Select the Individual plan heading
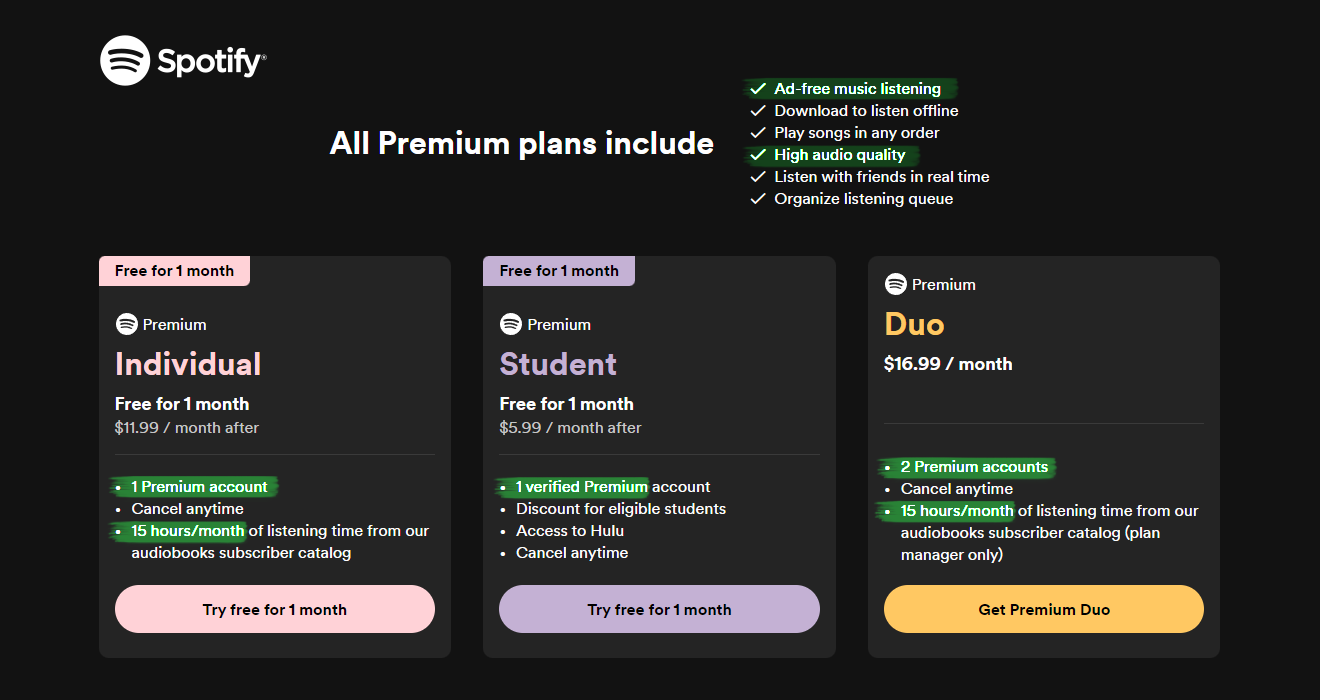Screen dimensions: 1320x700 coord(187,364)
